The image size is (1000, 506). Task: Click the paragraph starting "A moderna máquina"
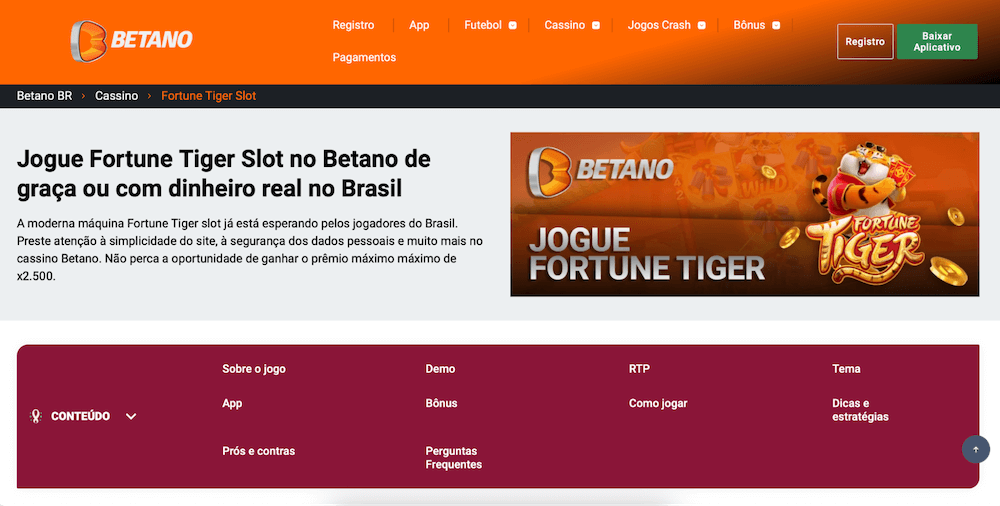(250, 251)
